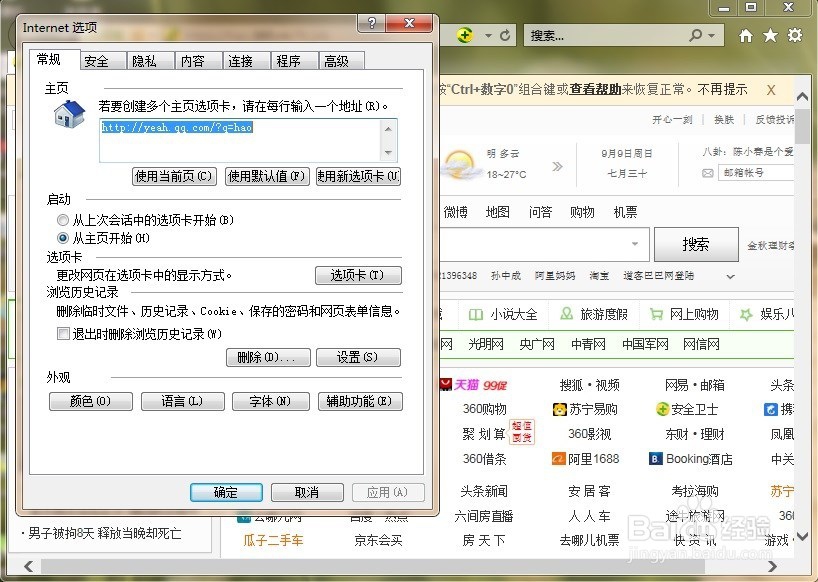This screenshot has height=582, width=818.
Task: Click the page vertical scrollbar up arrow
Action: coord(802,96)
